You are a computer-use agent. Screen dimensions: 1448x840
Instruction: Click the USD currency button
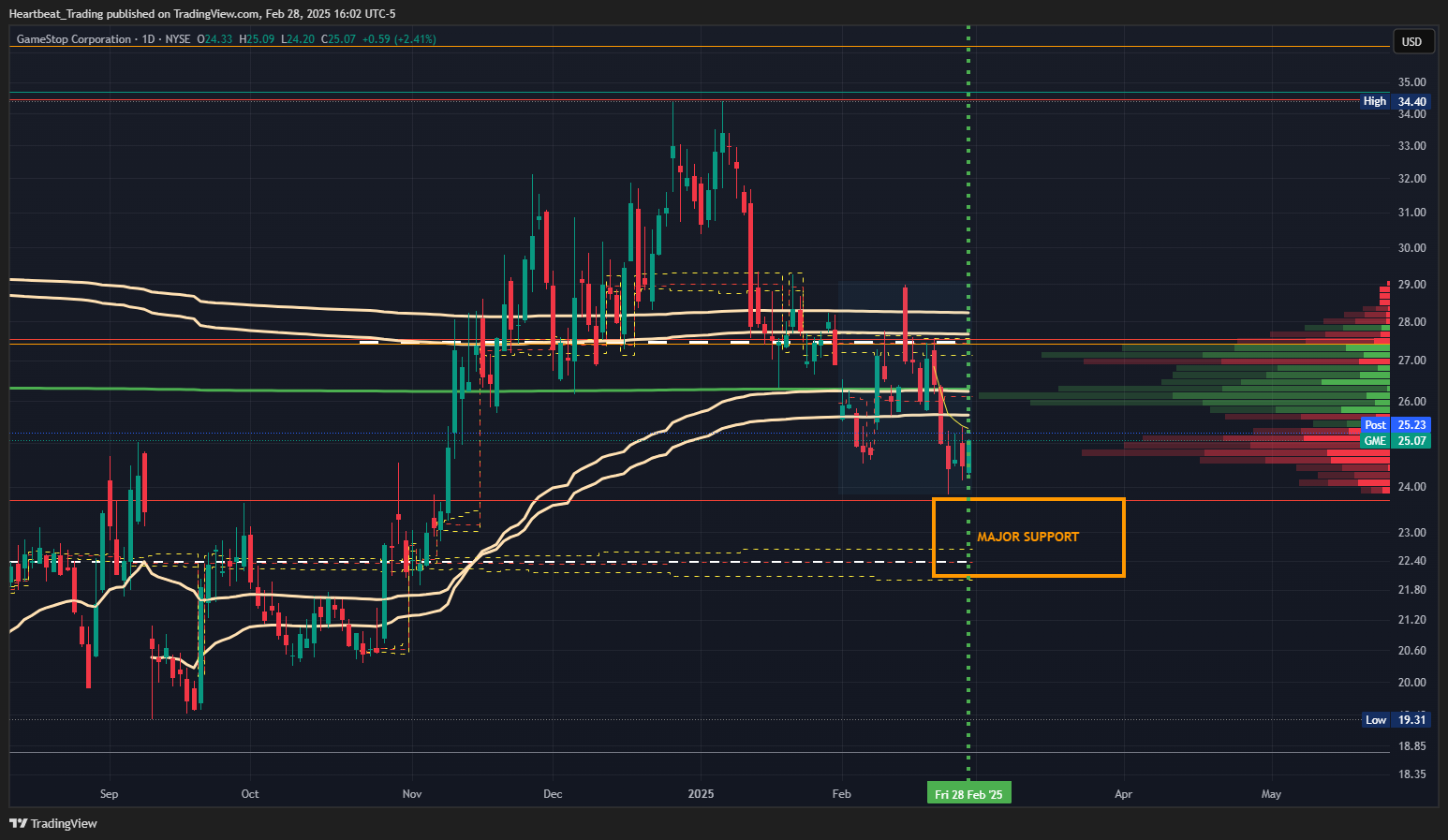point(1411,41)
